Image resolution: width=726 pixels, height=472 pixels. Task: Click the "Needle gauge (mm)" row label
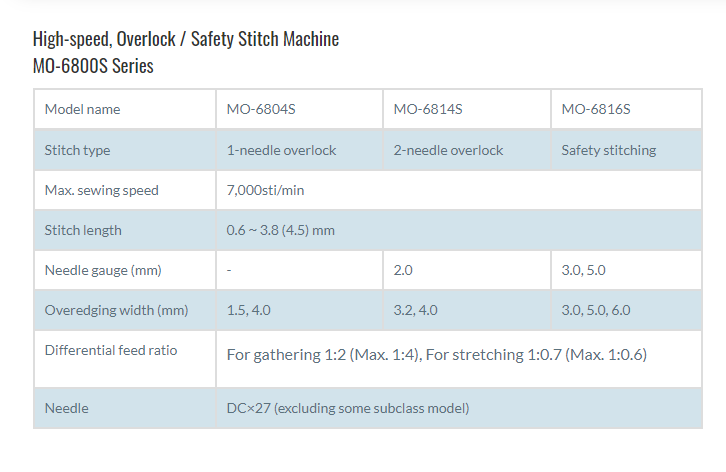point(103,270)
